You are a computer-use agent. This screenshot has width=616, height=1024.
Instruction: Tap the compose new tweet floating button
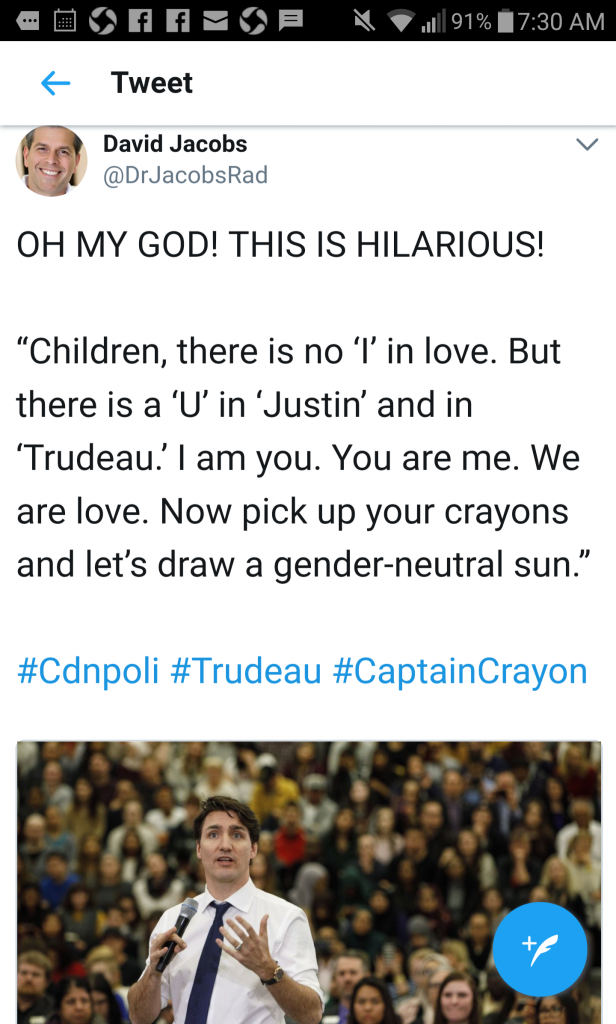pos(541,949)
